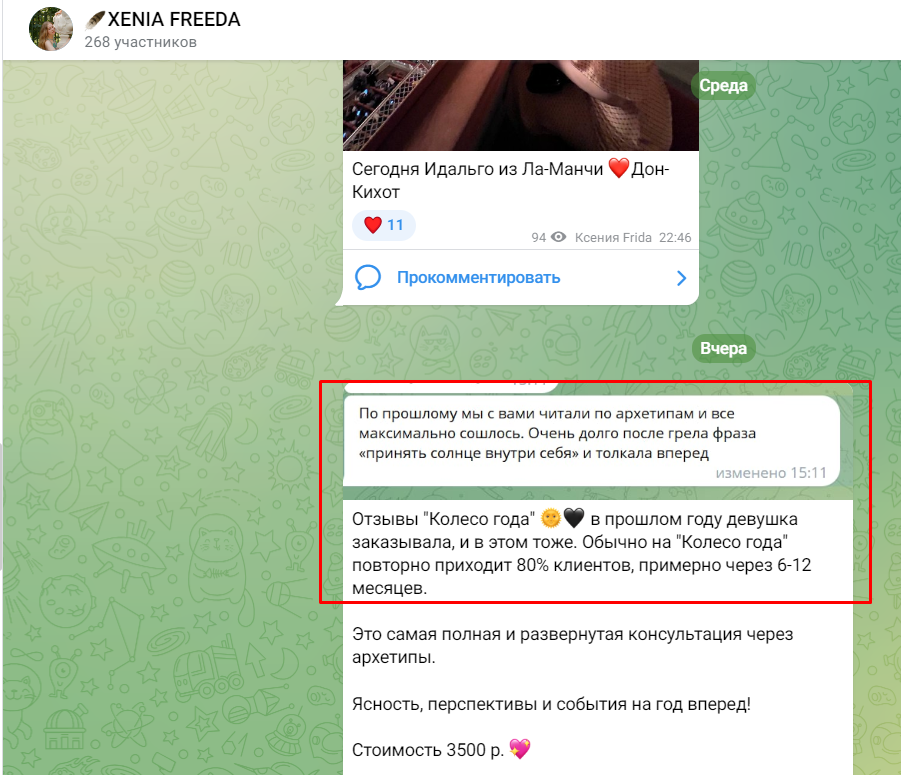901x775 pixels.
Task: Click the 268 участников subscriber count
Action: click(141, 42)
